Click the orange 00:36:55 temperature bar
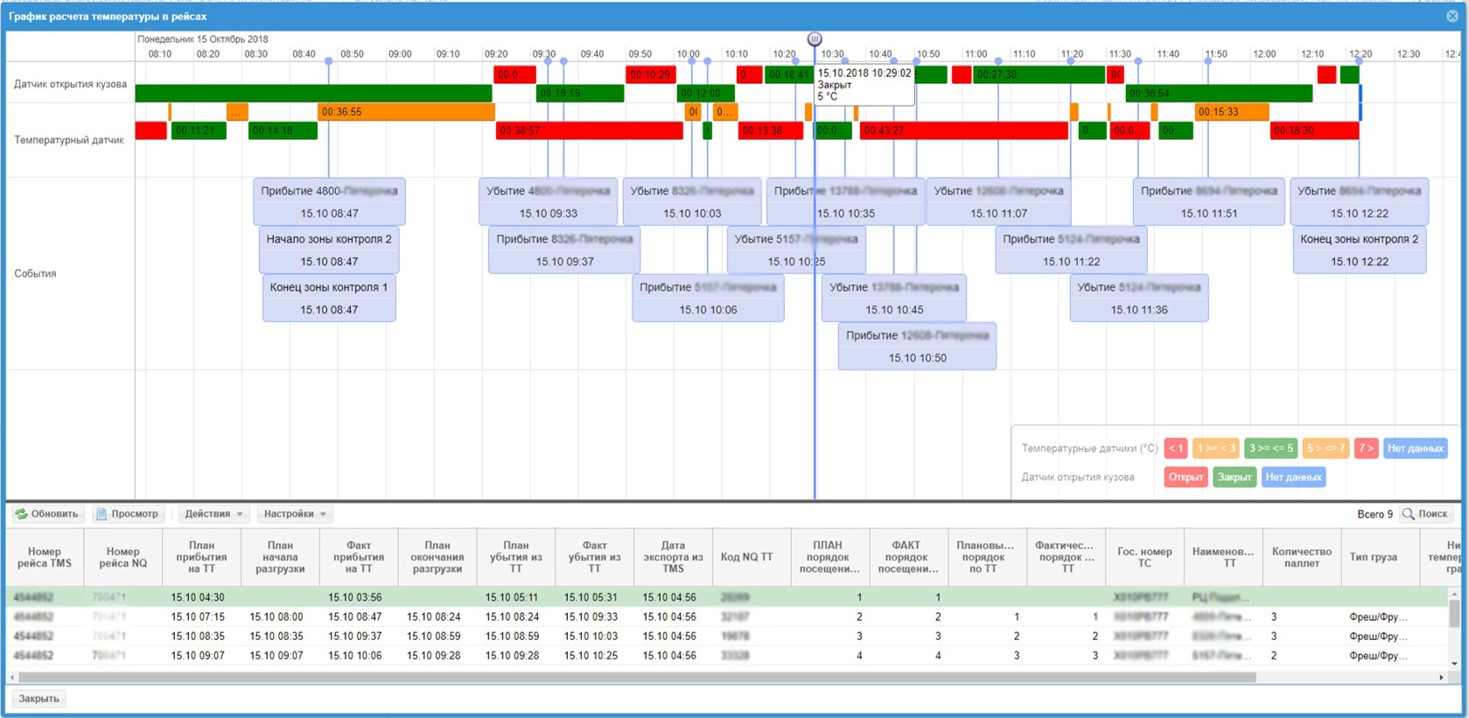The width and height of the screenshot is (1469, 718). (406, 112)
